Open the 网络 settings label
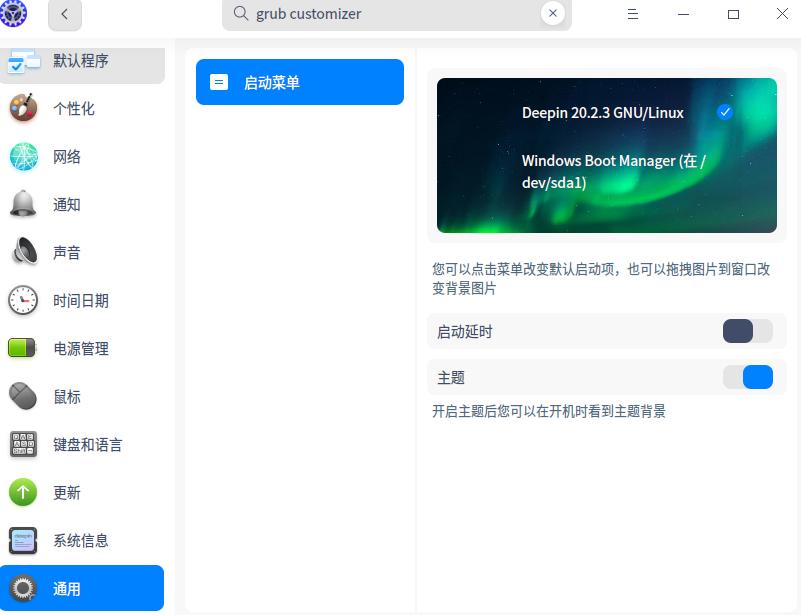The width and height of the screenshot is (801, 615). [67, 157]
